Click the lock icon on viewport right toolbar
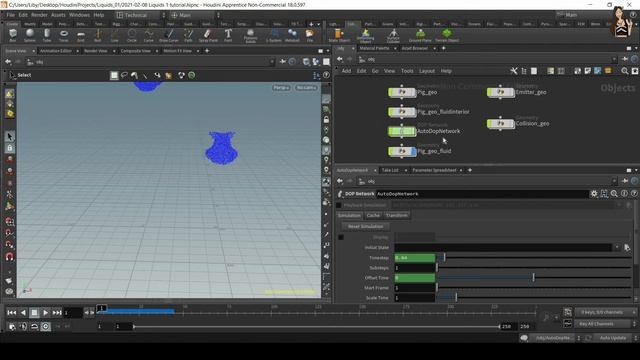The width and height of the screenshot is (640, 360). coord(326,120)
